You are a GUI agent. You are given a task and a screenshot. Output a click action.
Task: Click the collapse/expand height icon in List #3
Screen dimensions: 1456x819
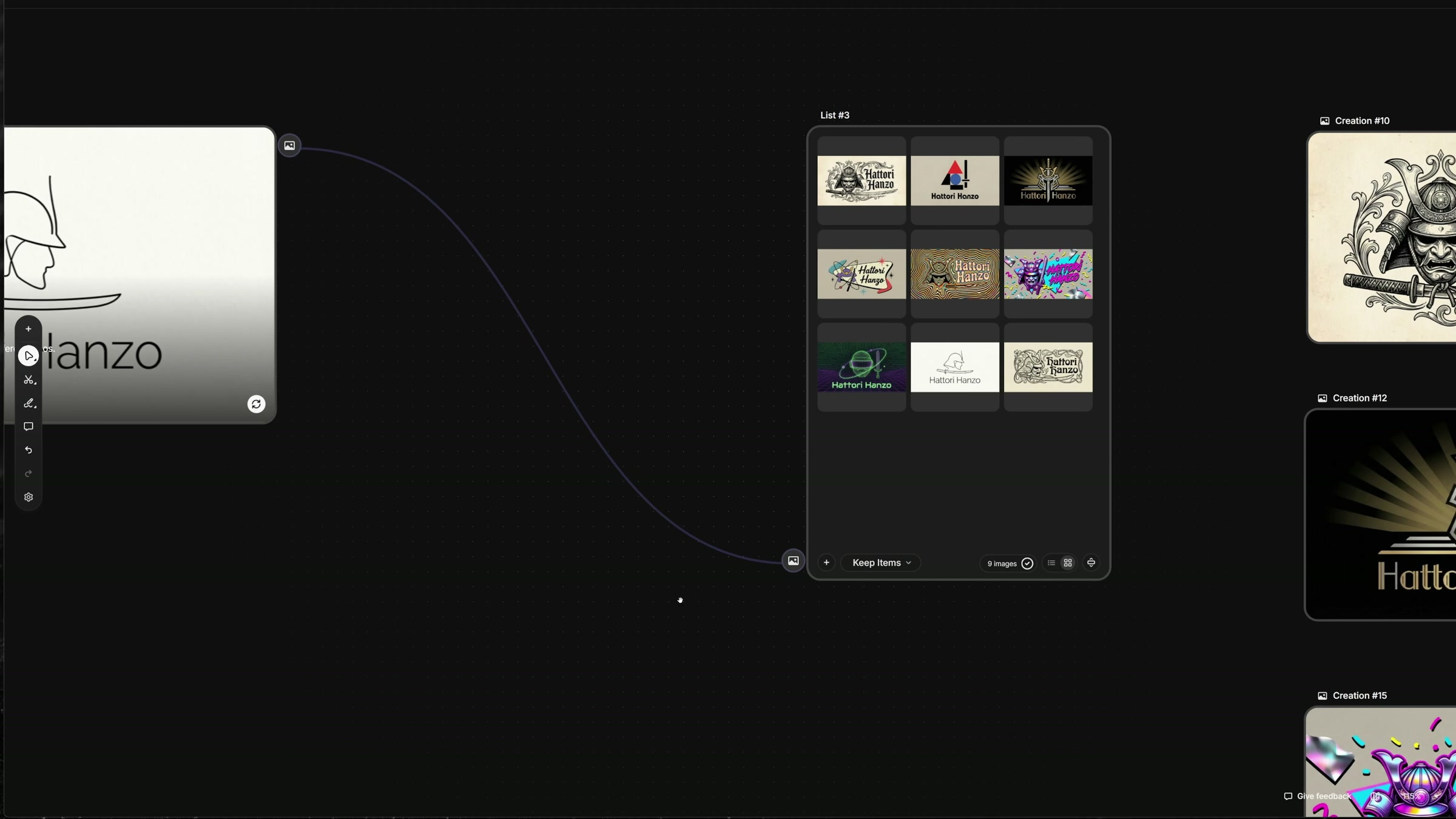1091,563
